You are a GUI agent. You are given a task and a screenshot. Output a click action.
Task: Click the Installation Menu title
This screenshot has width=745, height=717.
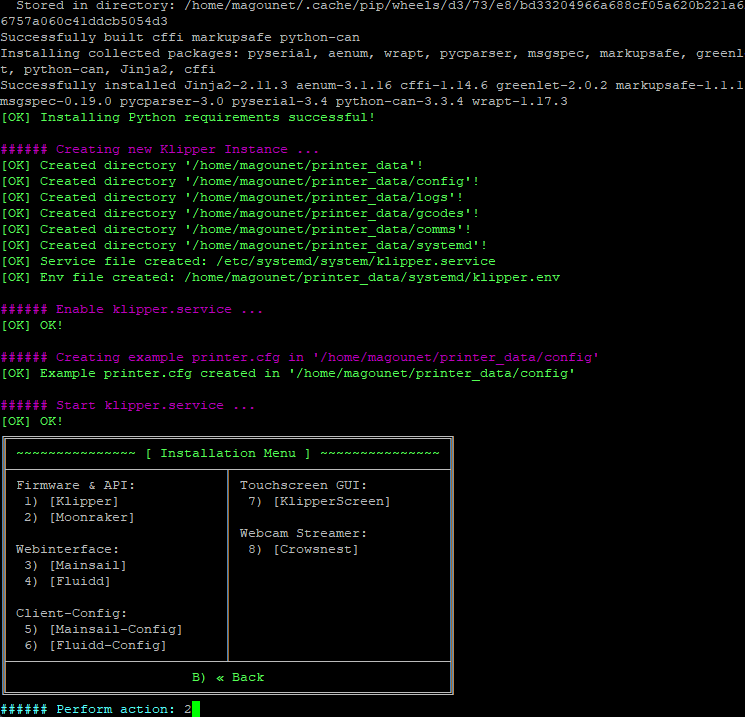pos(228,453)
